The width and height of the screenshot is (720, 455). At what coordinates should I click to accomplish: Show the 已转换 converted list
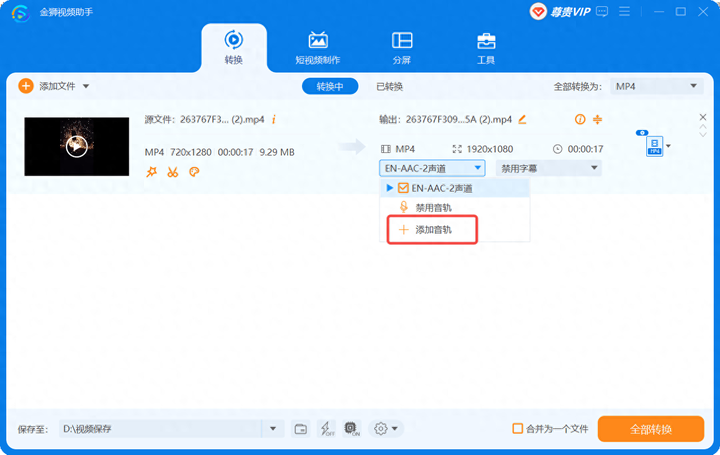point(389,86)
